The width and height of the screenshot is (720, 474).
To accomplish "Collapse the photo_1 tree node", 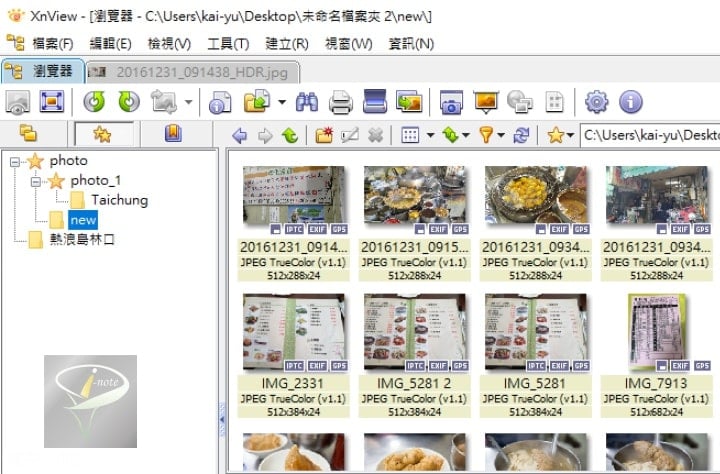I will (x=36, y=182).
